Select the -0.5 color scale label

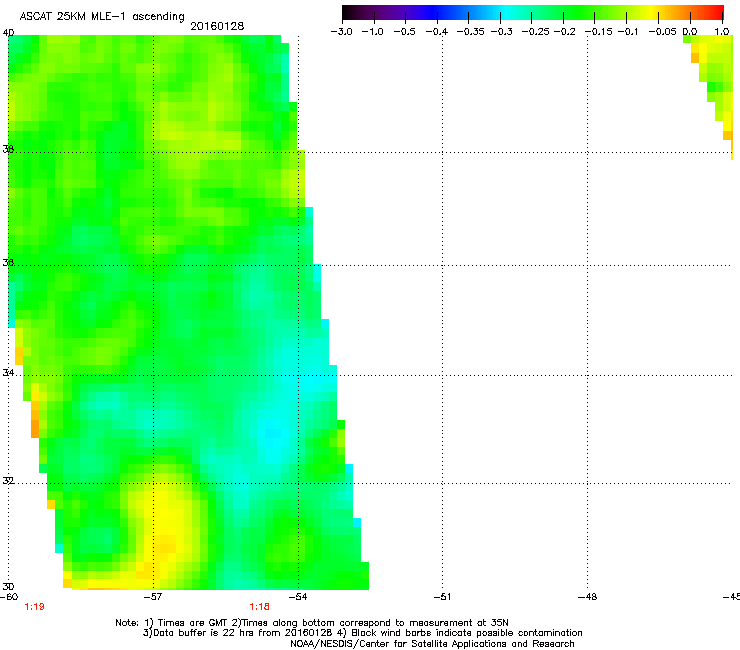(404, 32)
